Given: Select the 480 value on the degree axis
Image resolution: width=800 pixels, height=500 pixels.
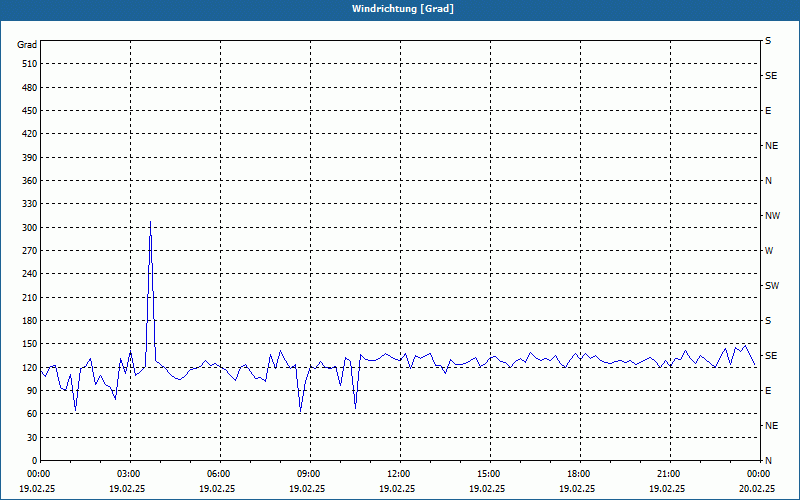Looking at the screenshot, I should (x=30, y=87).
